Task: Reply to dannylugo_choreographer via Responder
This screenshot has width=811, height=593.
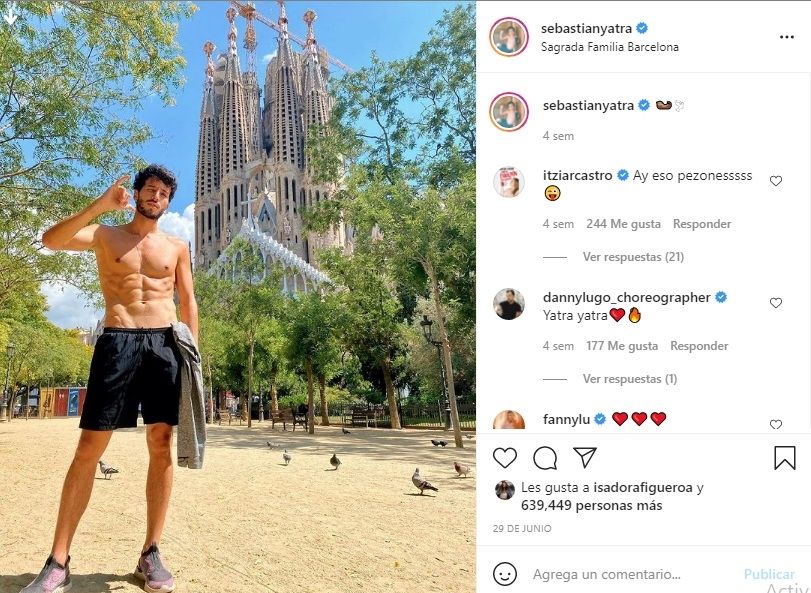Action: coord(699,346)
